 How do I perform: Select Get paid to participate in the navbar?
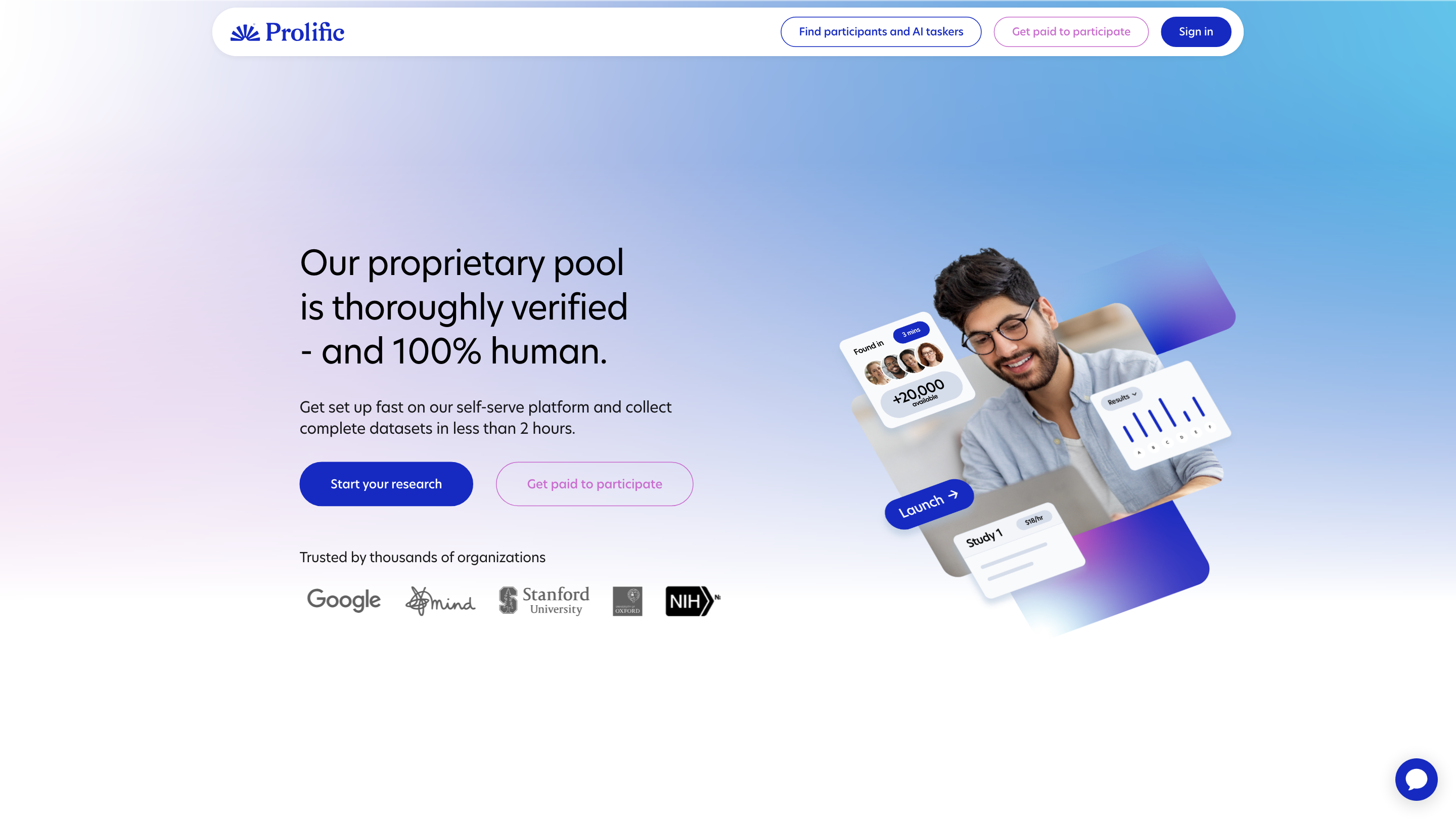(1071, 32)
